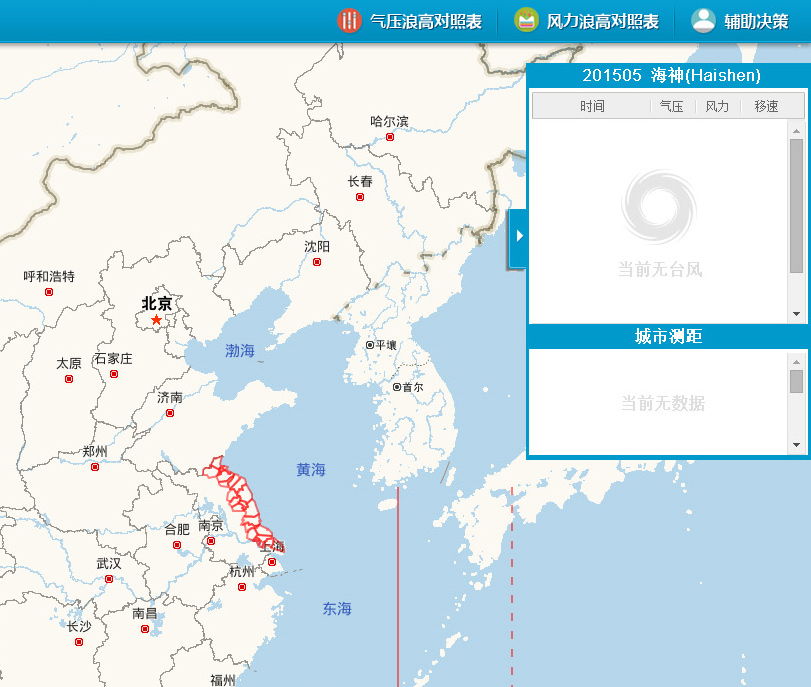Click the 长春 city marker
Image resolution: width=811 pixels, height=687 pixels.
click(x=360, y=197)
